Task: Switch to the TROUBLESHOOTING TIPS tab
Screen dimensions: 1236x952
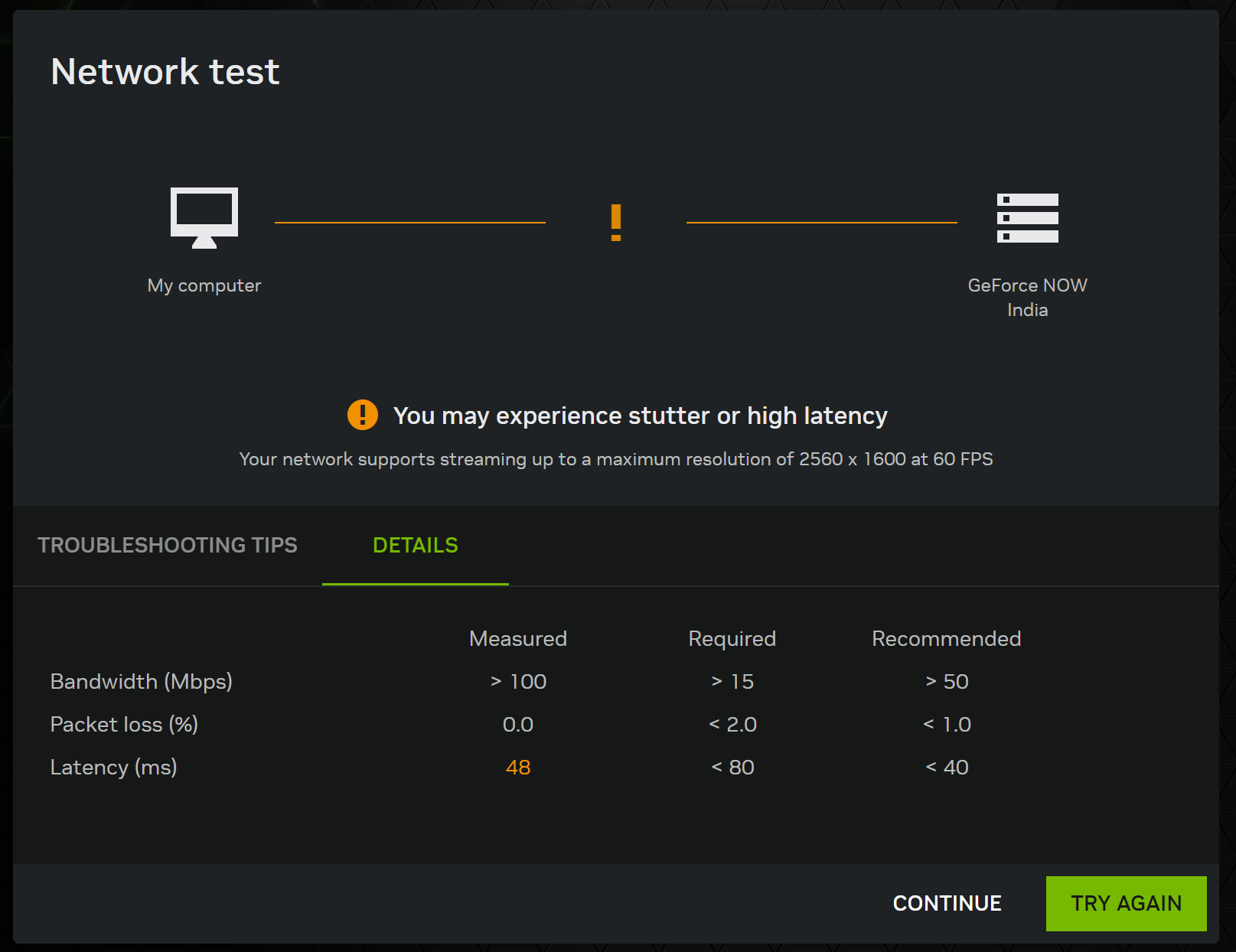Action: [x=168, y=545]
